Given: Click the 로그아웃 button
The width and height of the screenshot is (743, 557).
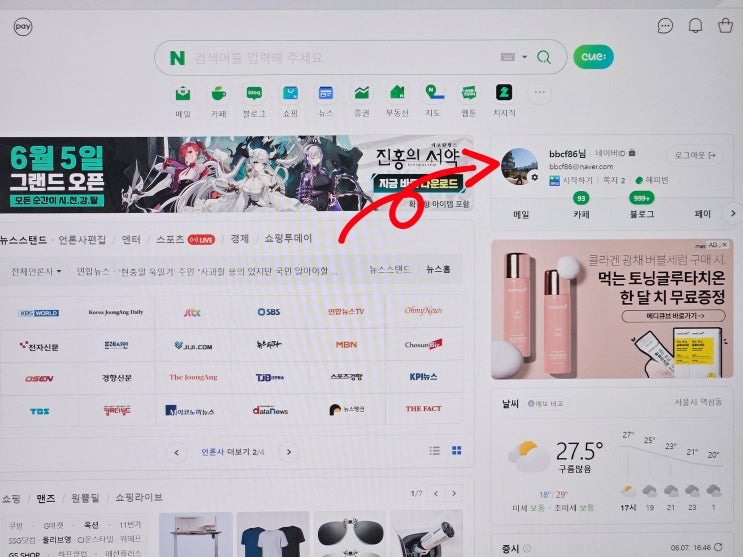Looking at the screenshot, I should [x=695, y=155].
